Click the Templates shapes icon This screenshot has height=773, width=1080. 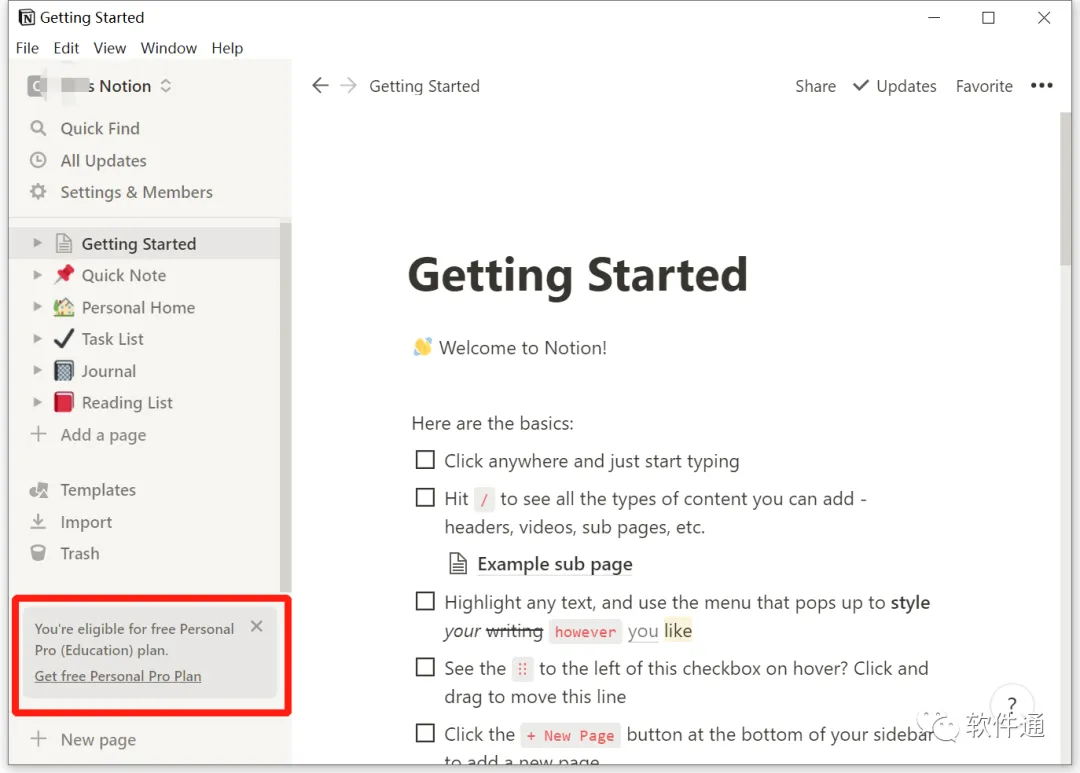coord(39,490)
